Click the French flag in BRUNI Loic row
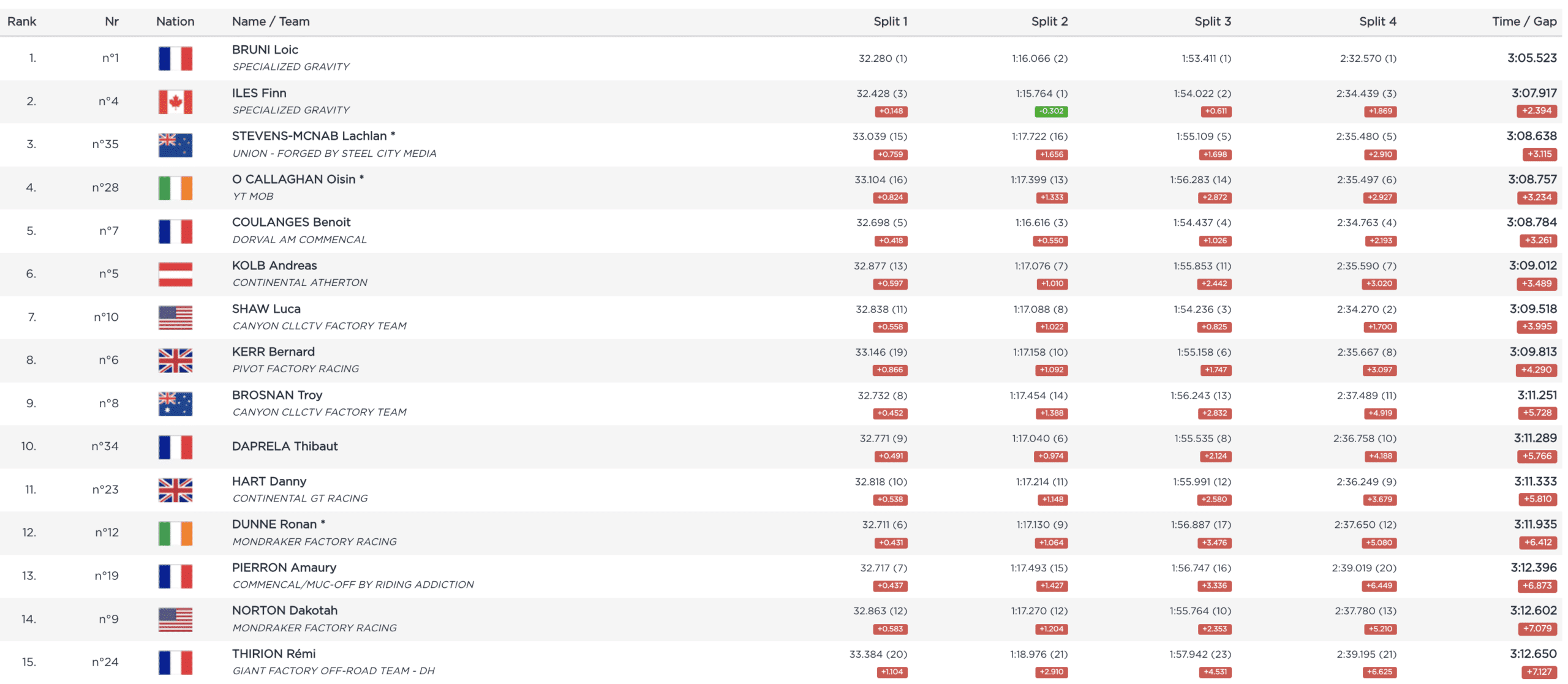Viewport: 1568px width, 684px height. pos(175,59)
